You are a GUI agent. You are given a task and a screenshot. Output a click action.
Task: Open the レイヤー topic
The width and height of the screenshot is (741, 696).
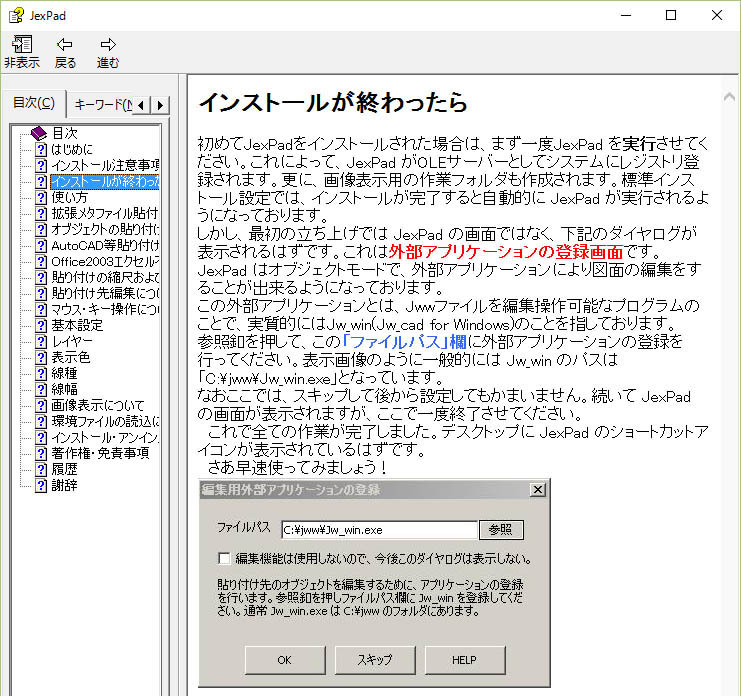[x=72, y=342]
